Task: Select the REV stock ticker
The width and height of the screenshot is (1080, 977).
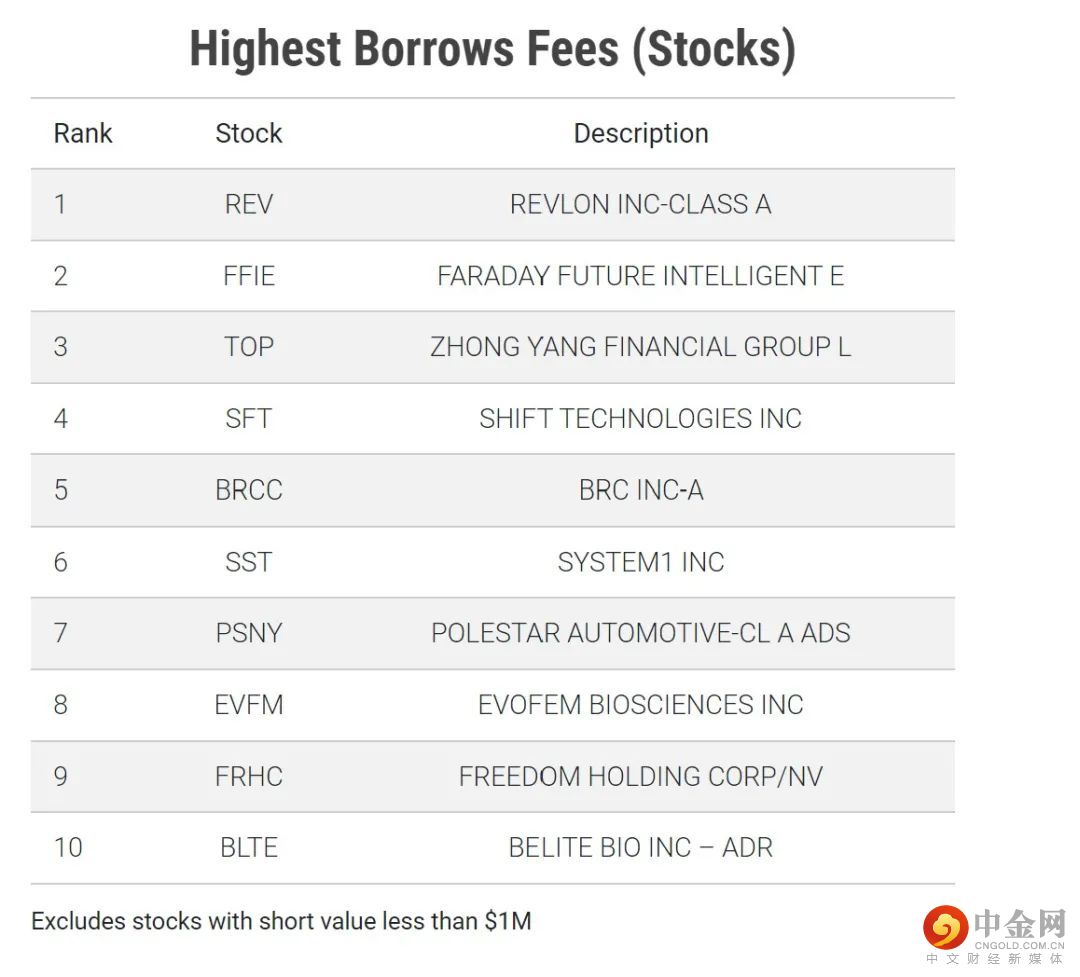Action: tap(249, 204)
